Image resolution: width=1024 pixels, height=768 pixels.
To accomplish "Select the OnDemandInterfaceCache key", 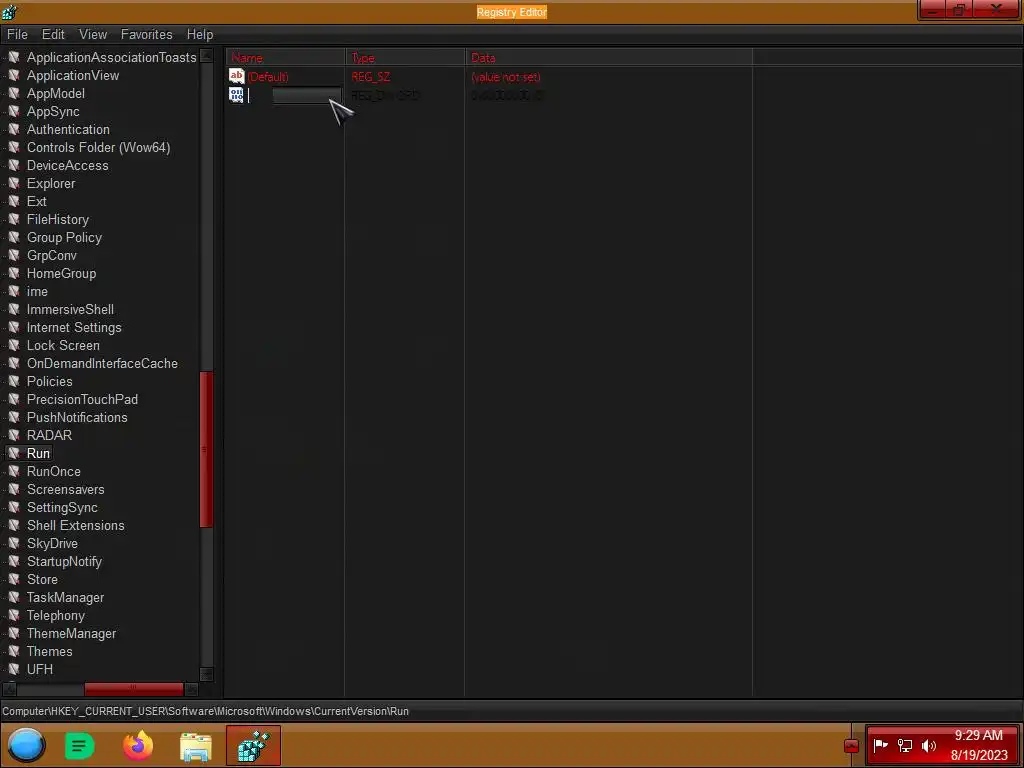I will coord(102,363).
